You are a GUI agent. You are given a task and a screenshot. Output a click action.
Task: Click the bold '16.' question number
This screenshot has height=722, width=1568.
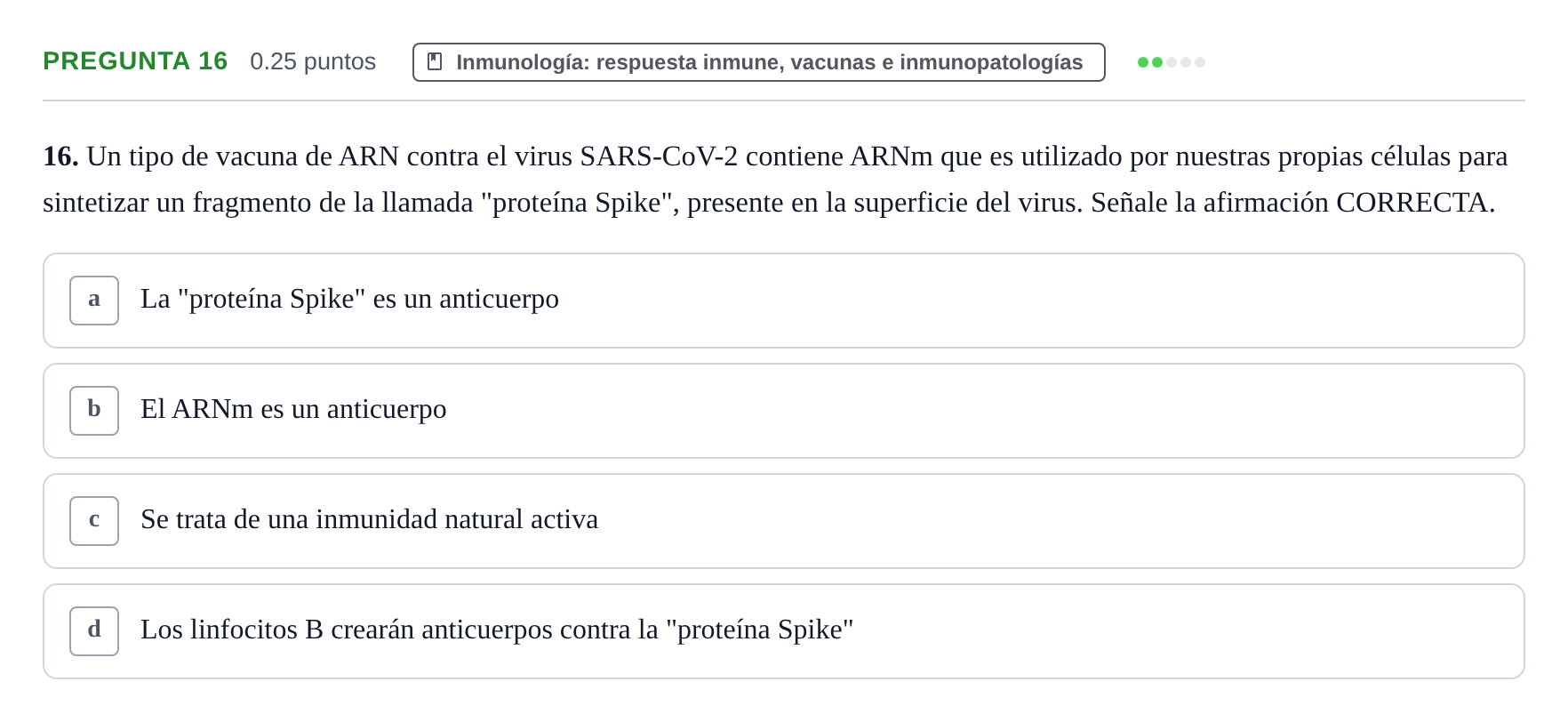click(x=60, y=156)
